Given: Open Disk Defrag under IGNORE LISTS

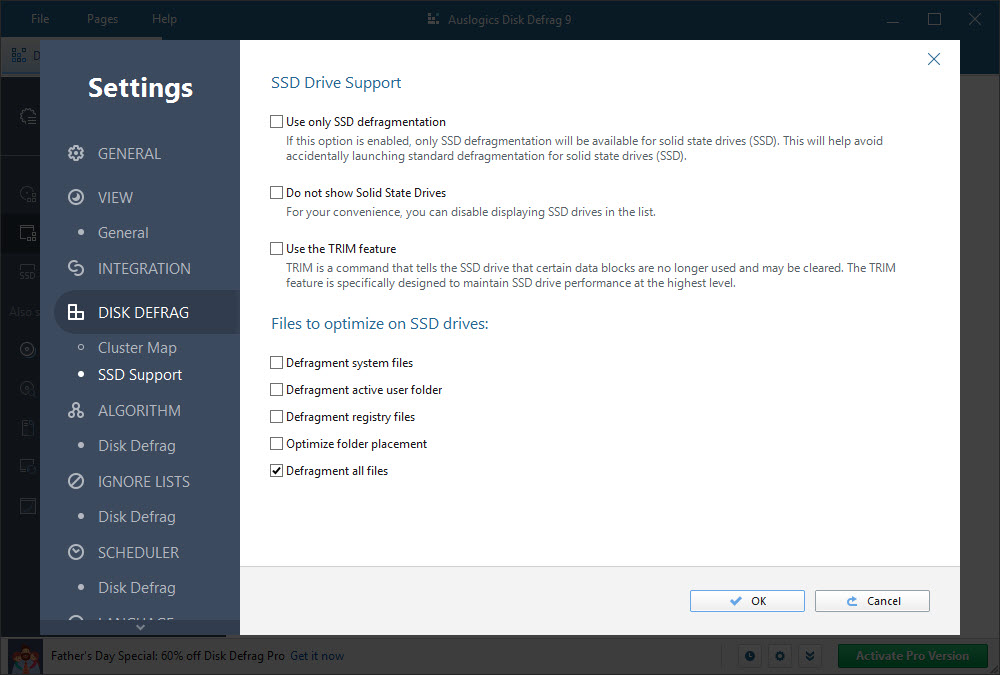Looking at the screenshot, I should tap(136, 516).
